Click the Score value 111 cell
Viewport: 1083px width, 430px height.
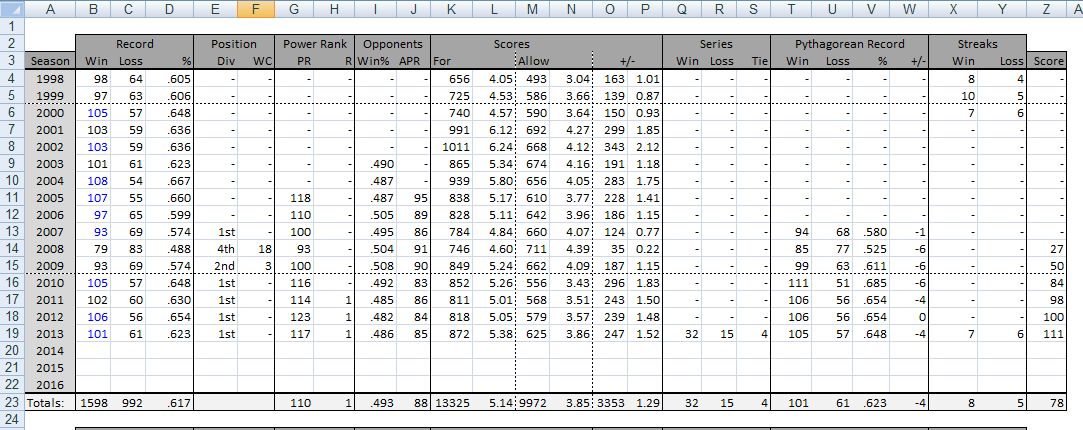coord(1048,333)
